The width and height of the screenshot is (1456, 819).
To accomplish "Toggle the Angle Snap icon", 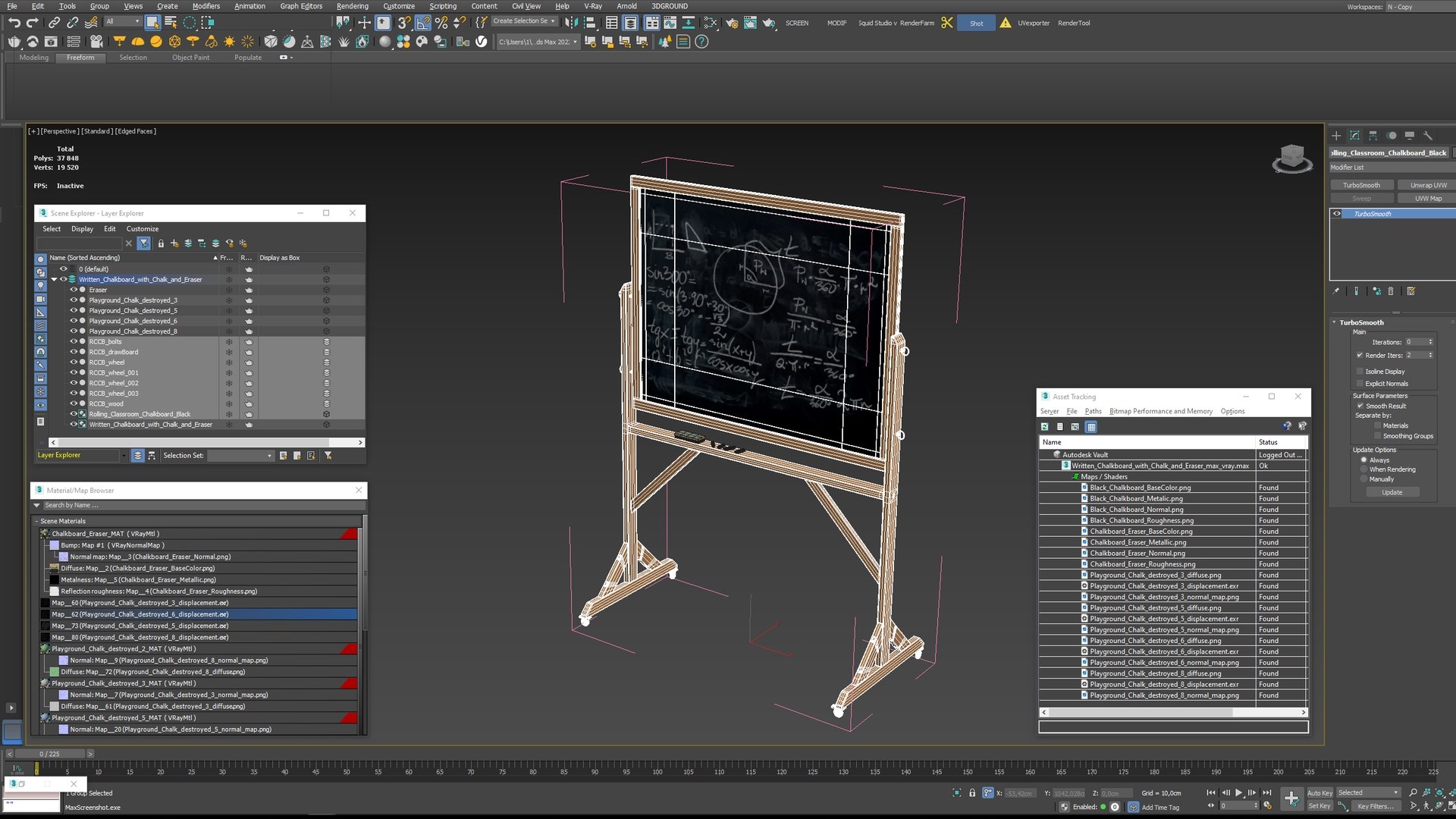I will [423, 23].
